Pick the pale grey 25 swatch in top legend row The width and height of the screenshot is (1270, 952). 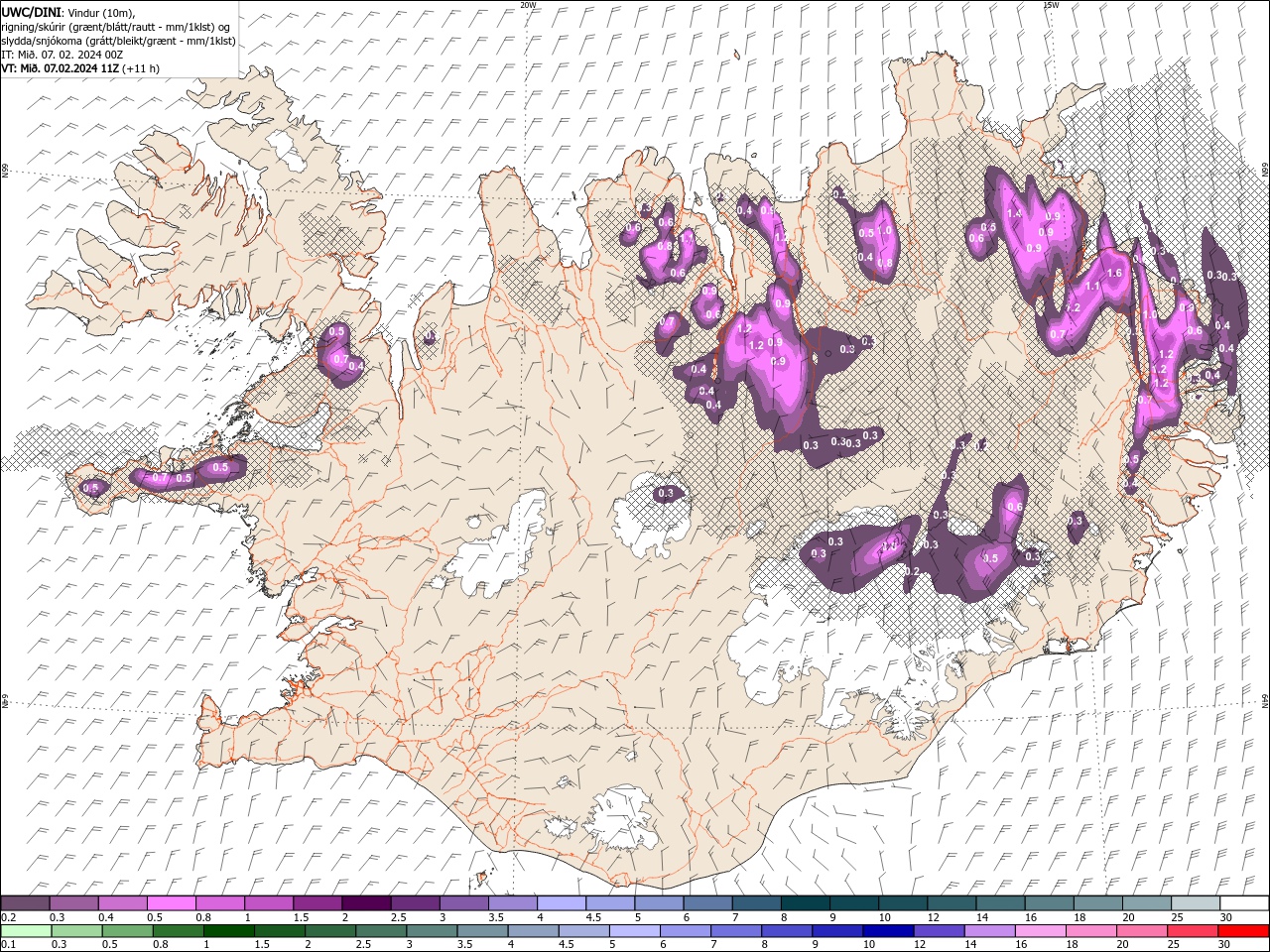1195,903
